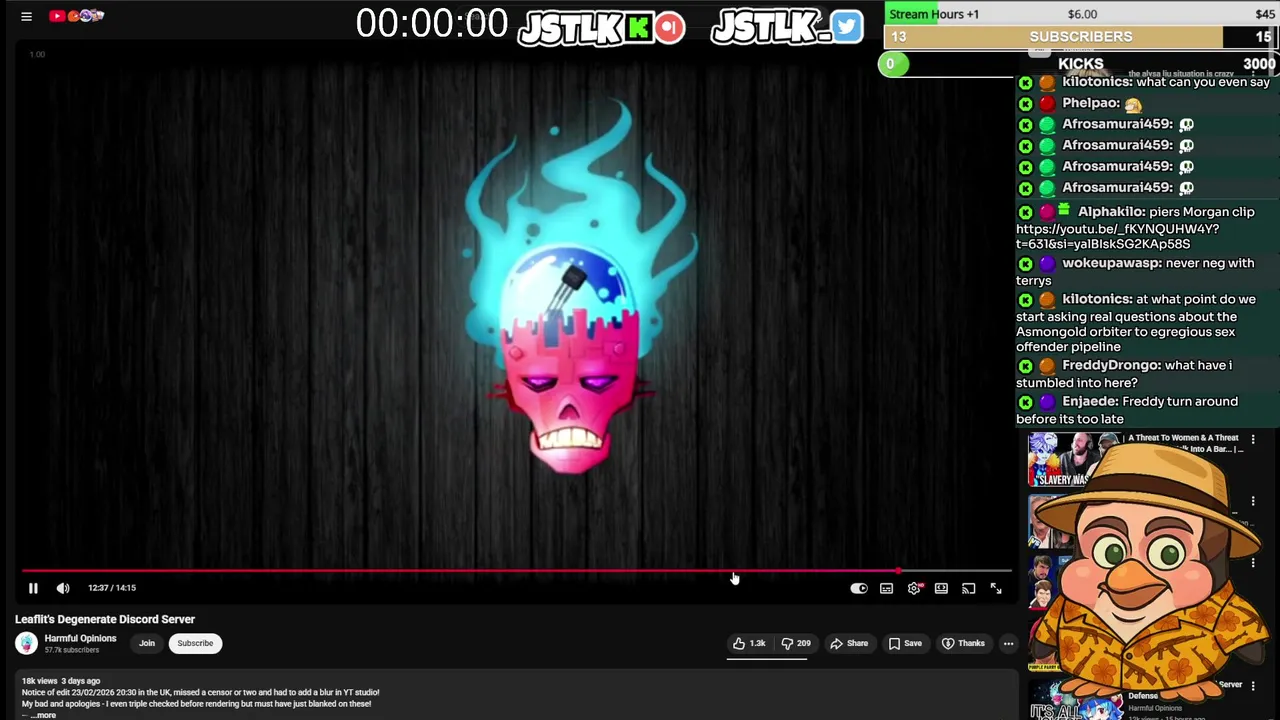The height and width of the screenshot is (720, 1280).
Task: Turn on subtitles/closed captions
Action: click(x=886, y=588)
